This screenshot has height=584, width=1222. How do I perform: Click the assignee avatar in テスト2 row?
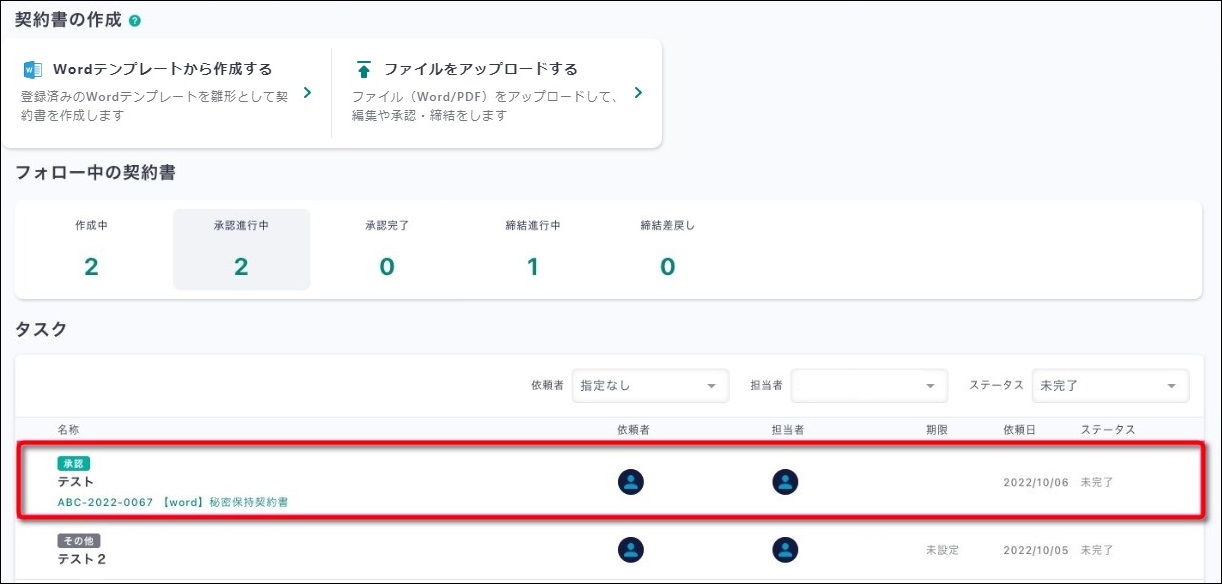[785, 550]
